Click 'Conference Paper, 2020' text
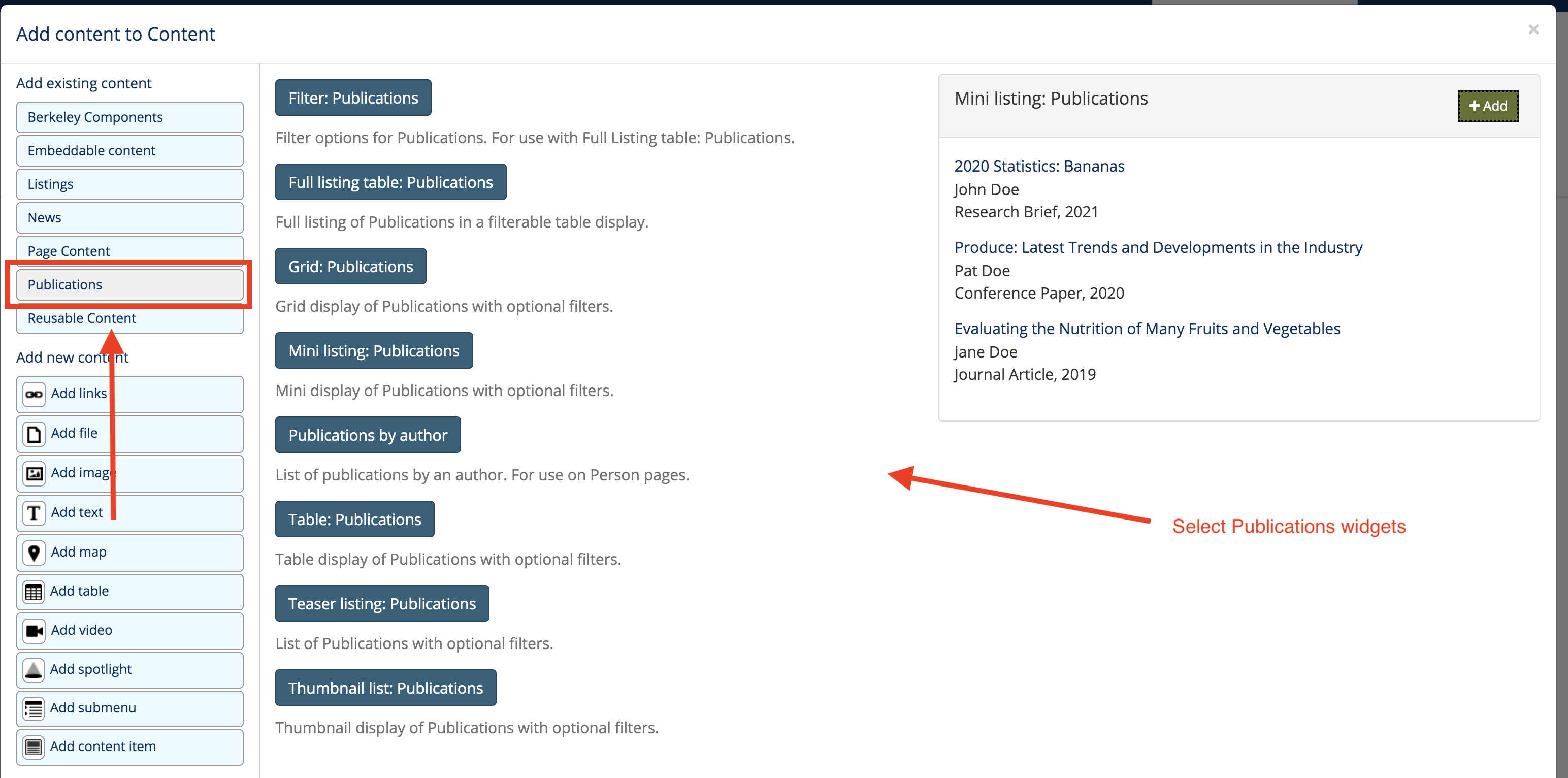 (x=1039, y=293)
